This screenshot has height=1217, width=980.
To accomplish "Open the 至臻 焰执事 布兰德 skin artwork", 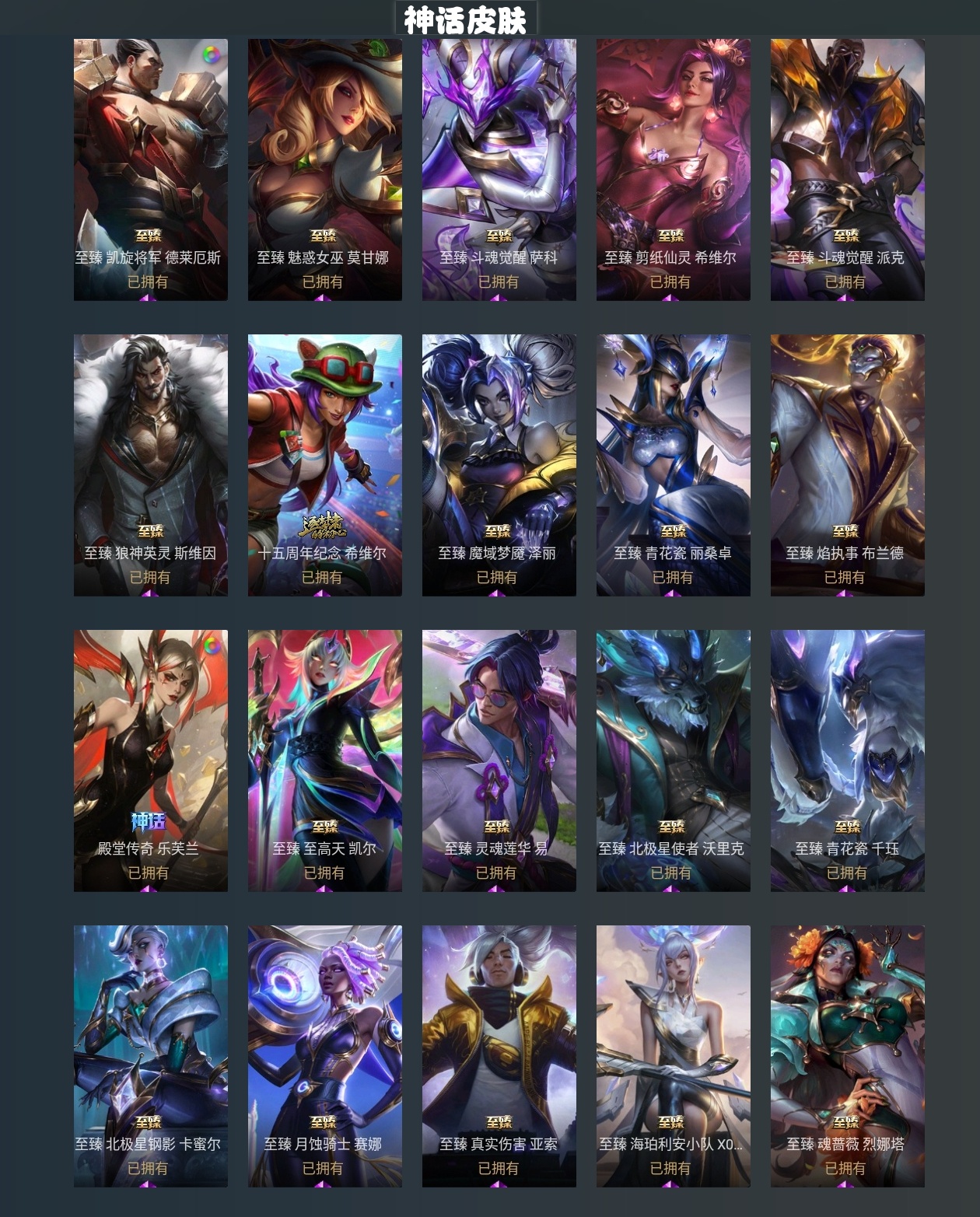I will 848,465.
